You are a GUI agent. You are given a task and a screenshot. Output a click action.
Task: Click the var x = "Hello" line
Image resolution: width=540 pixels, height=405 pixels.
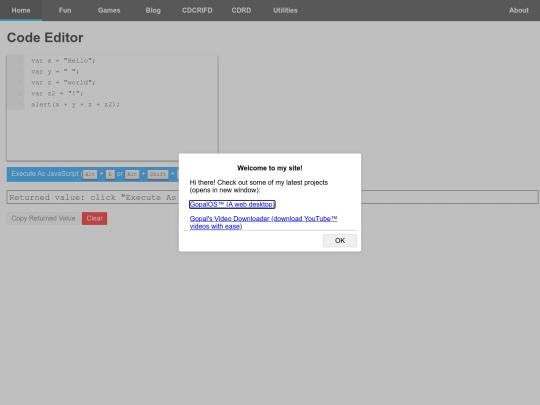(x=63, y=61)
